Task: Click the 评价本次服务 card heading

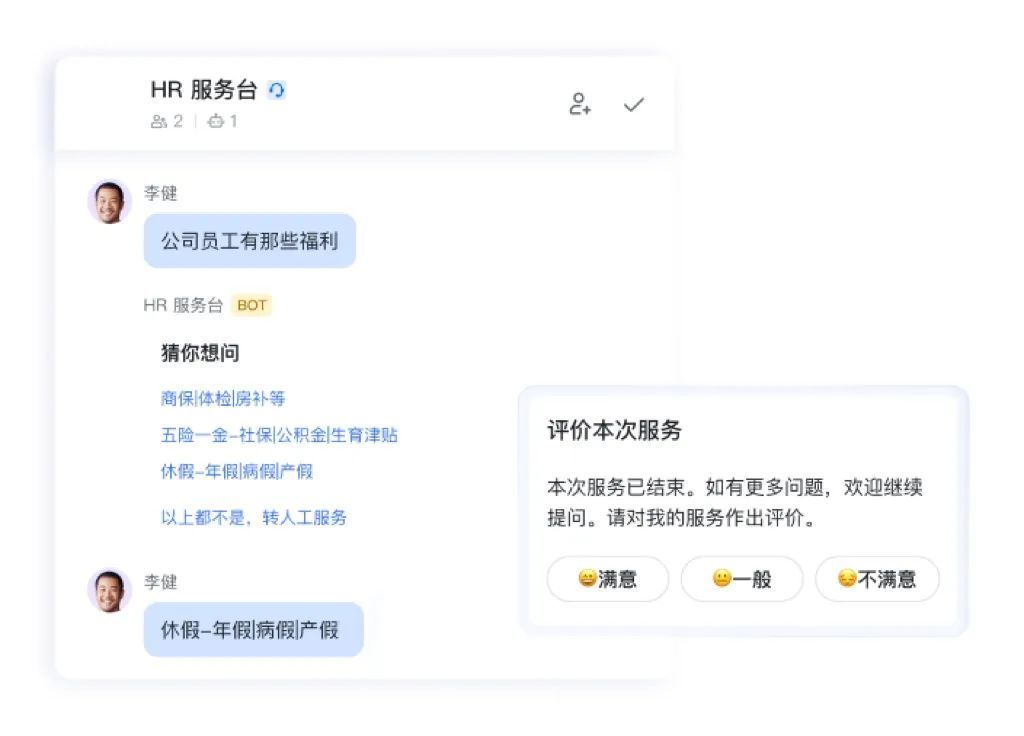Action: coord(614,431)
